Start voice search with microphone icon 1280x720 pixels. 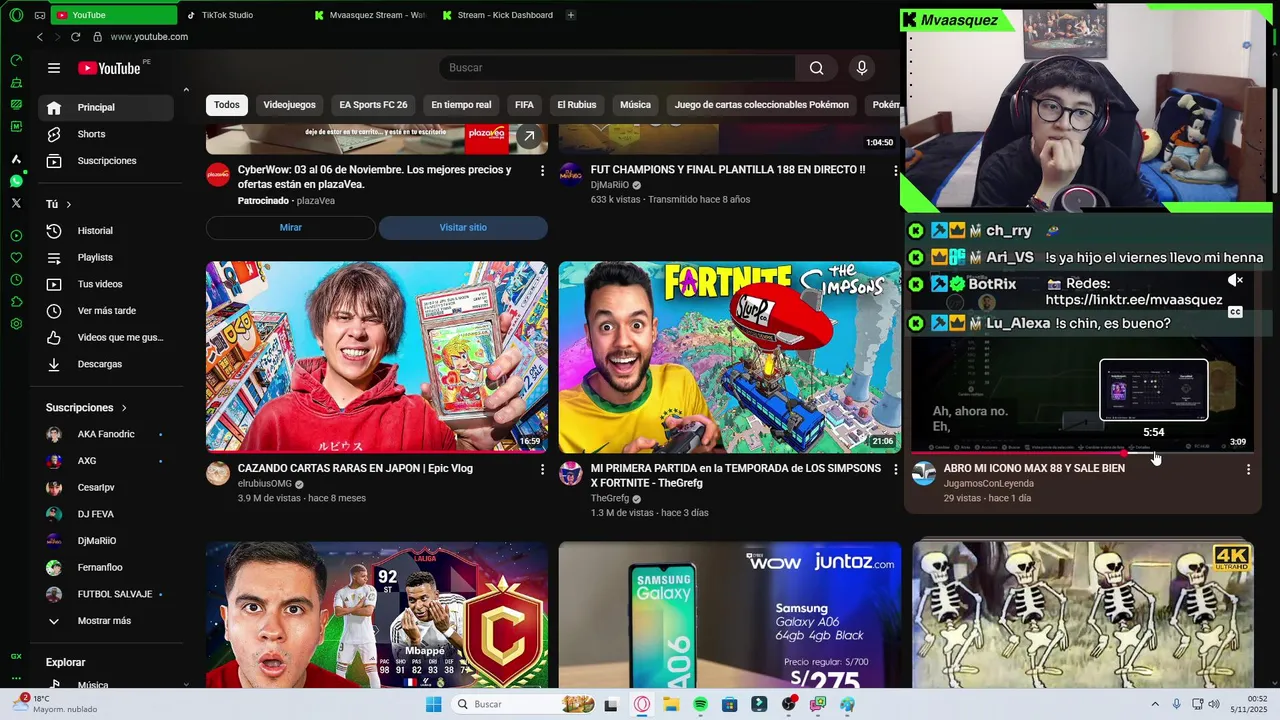click(x=862, y=68)
